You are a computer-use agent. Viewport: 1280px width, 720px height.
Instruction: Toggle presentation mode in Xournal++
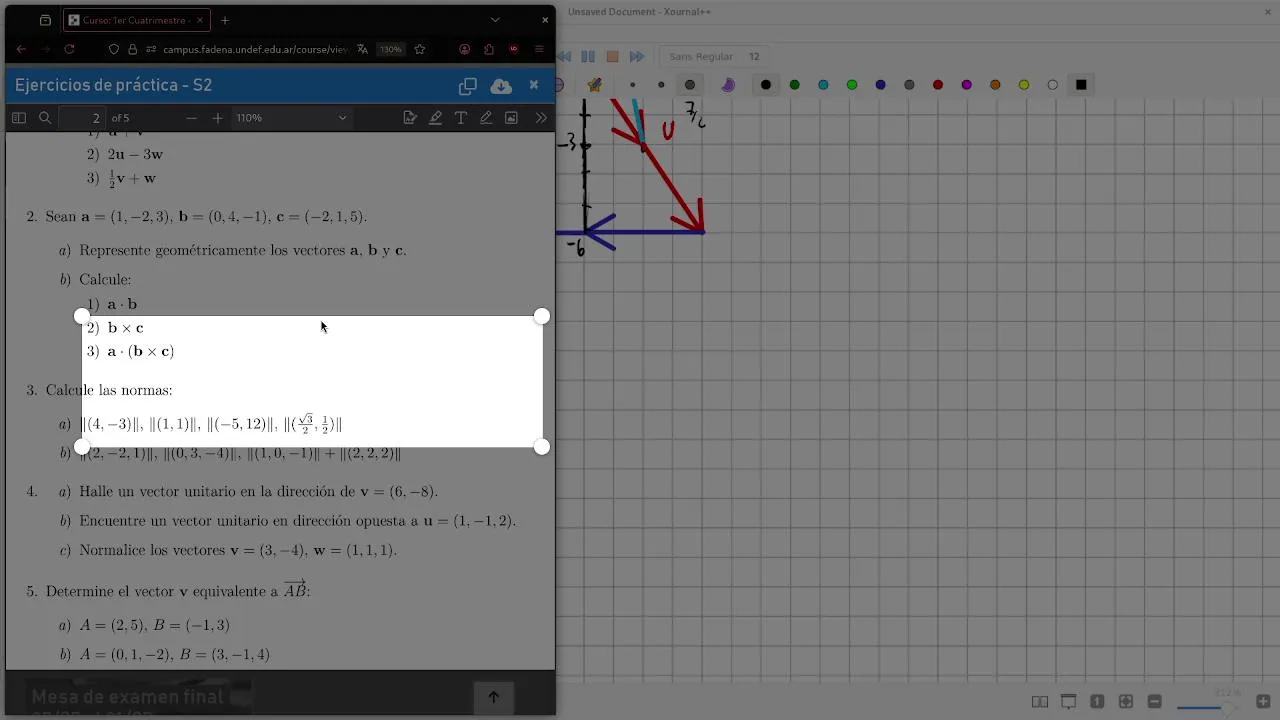[x=1069, y=702]
